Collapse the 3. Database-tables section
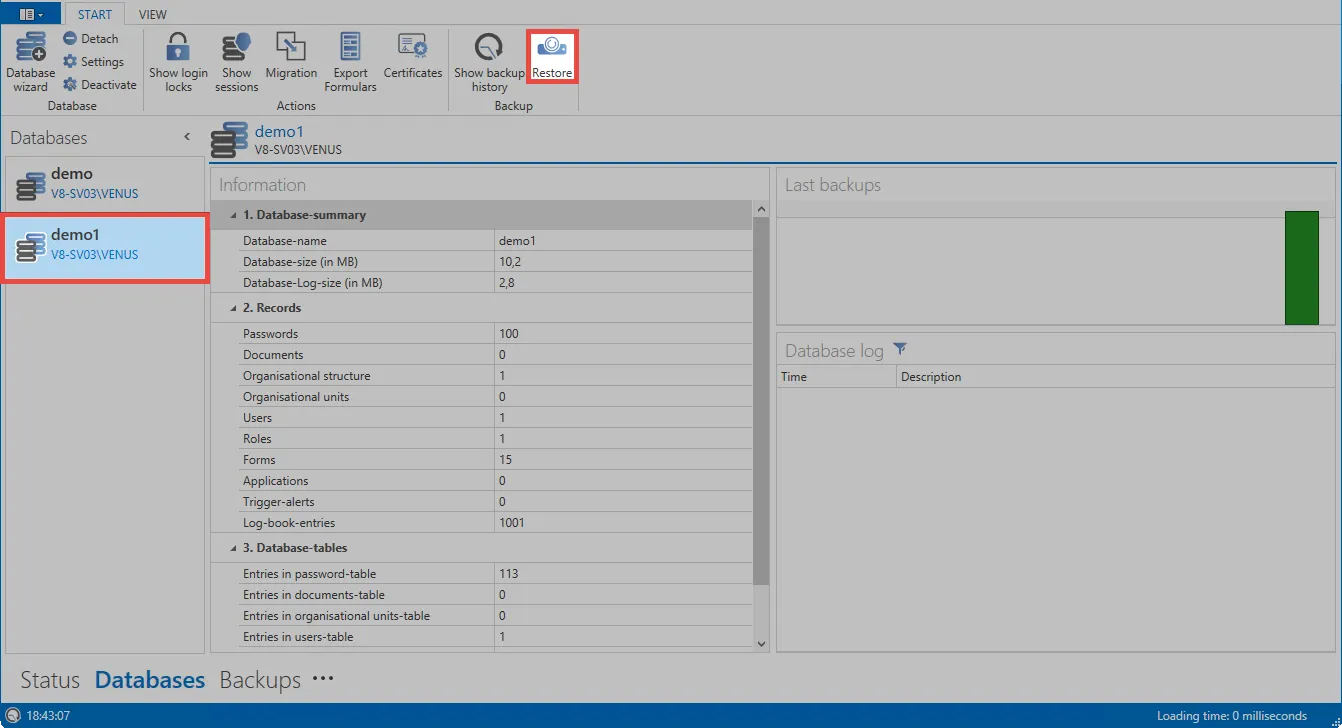The width and height of the screenshot is (1342, 728). point(234,548)
